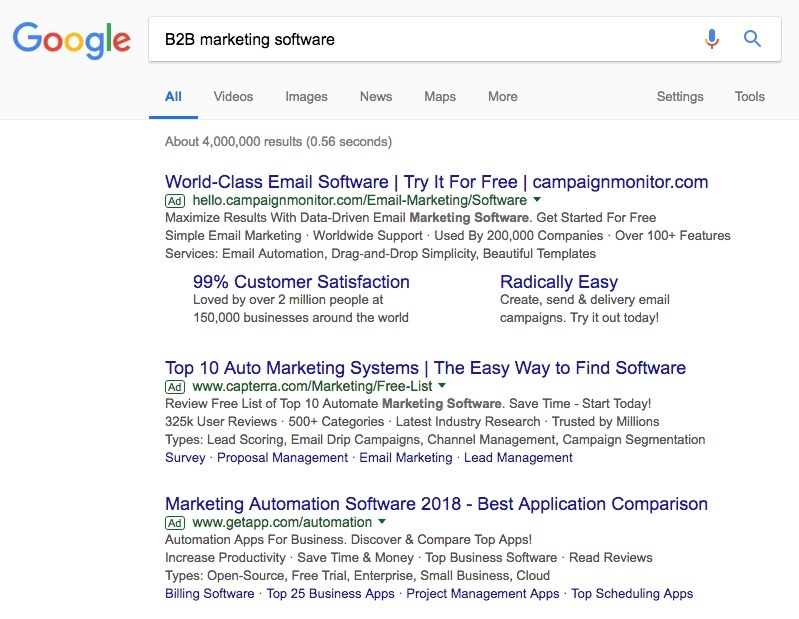
Task: Click www.getapp.com/automation URL text
Action: coord(282,522)
